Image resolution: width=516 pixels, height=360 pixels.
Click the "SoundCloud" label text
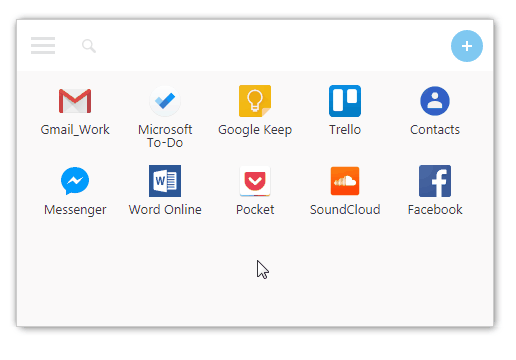[345, 210]
